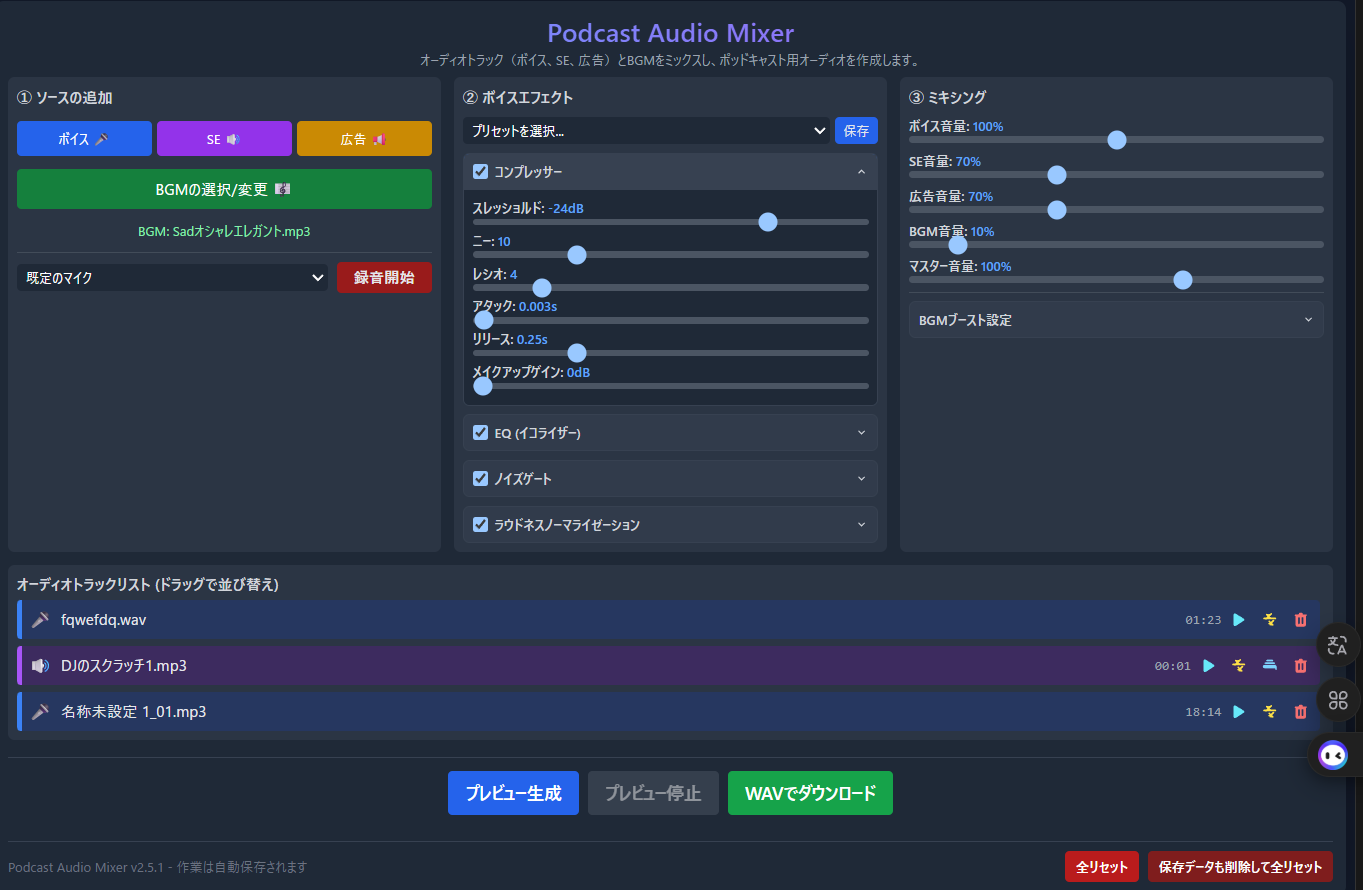Expand the EQ (イコライザー) section chevron
This screenshot has height=890, width=1363.
click(861, 433)
